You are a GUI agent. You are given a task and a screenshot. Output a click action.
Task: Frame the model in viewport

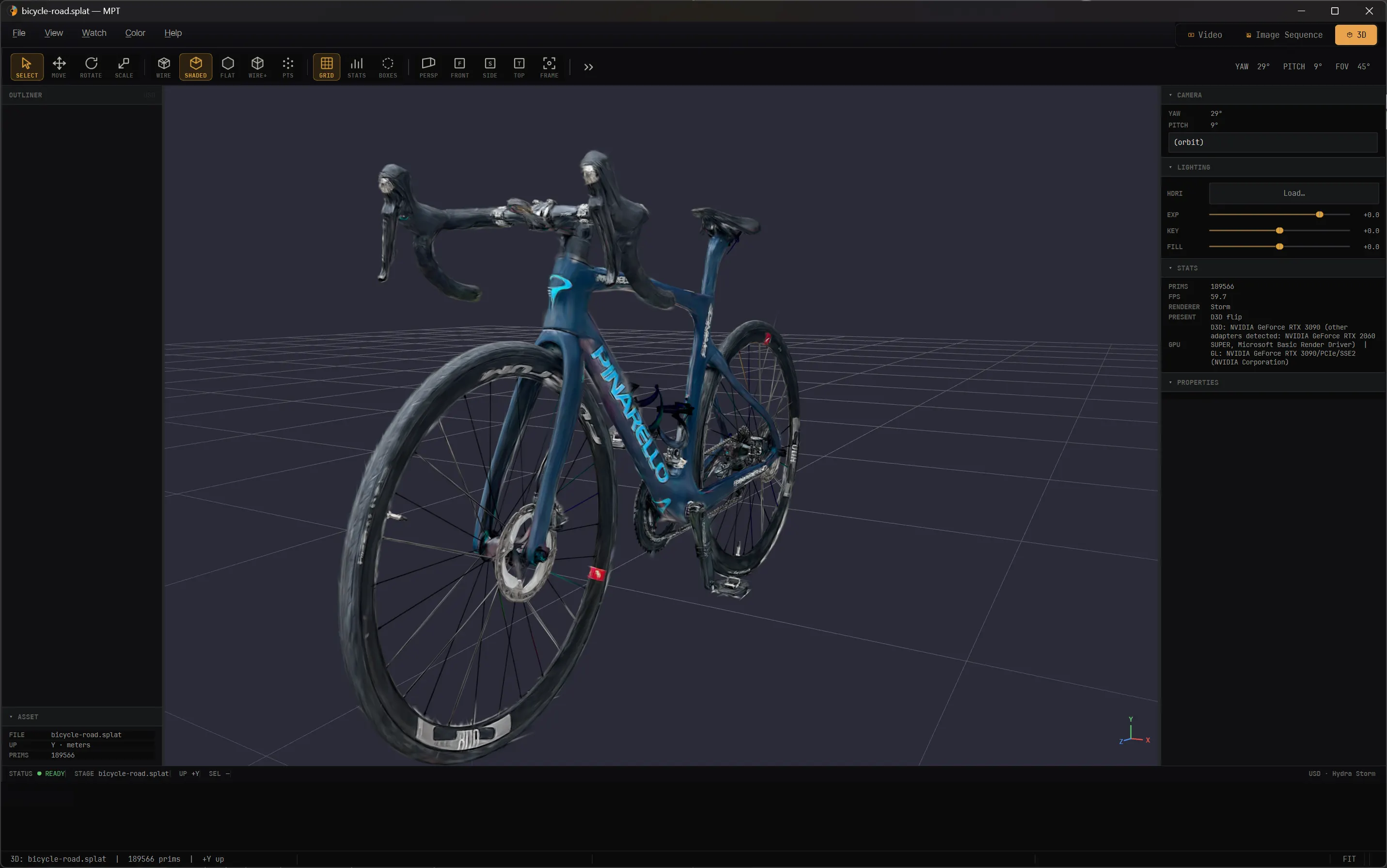click(x=549, y=67)
